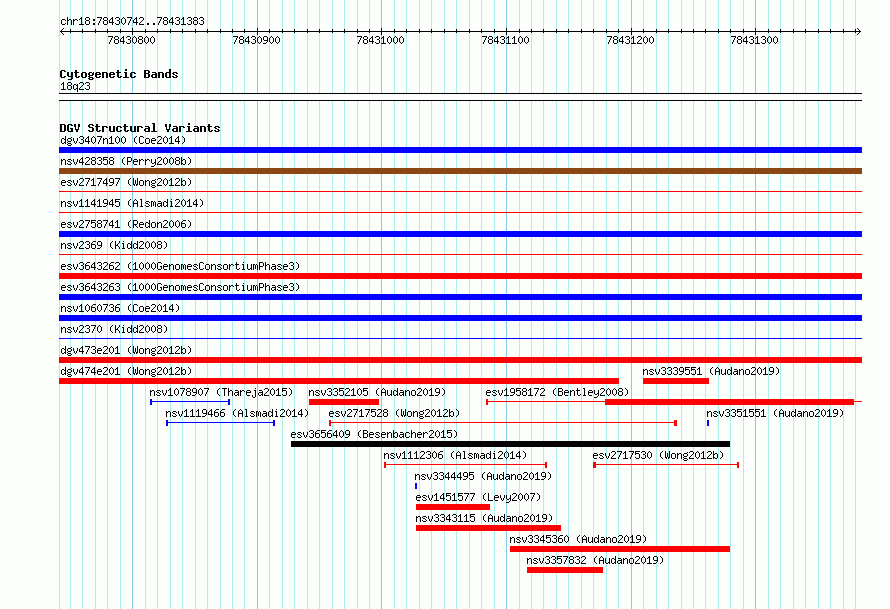Select the red esv3643262 variant bar

[x=460, y=276]
